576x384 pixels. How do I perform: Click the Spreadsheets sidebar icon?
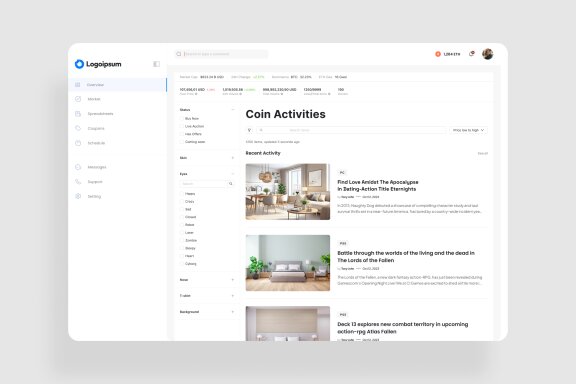pos(78,114)
